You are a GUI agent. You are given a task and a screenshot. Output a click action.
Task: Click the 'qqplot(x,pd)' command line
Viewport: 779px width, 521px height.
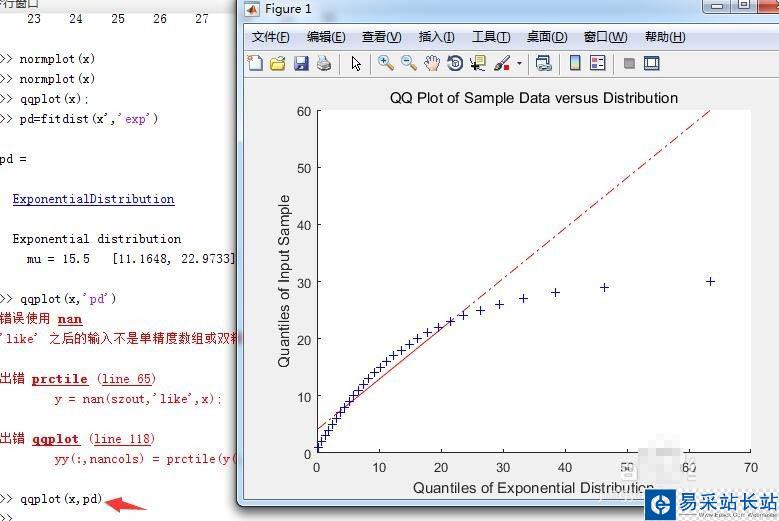(61, 499)
